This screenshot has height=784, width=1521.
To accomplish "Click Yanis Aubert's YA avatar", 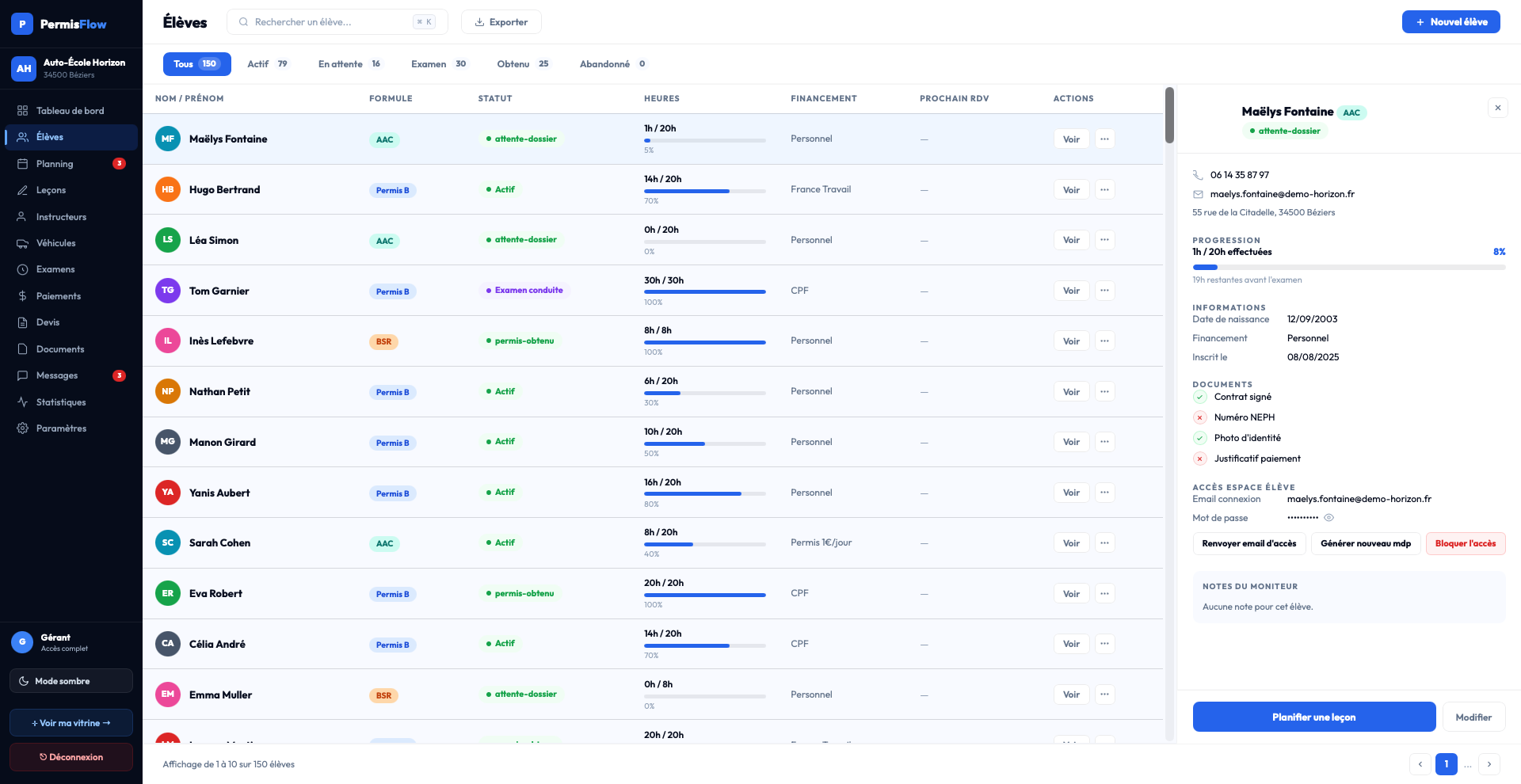I will point(168,493).
